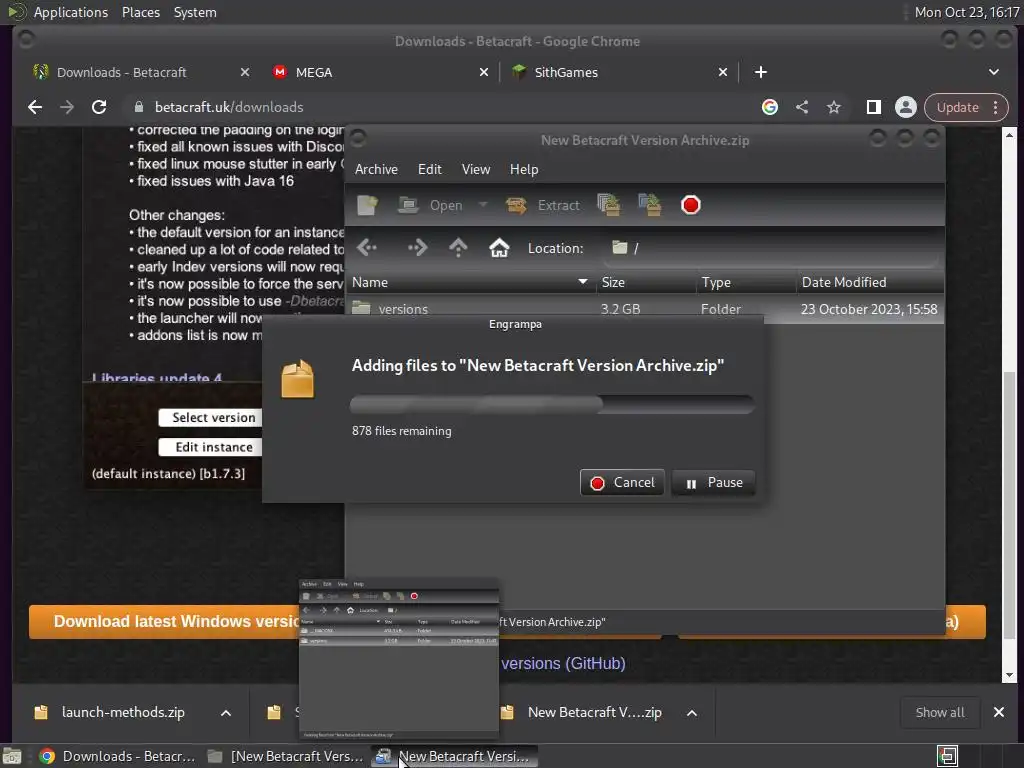The height and width of the screenshot is (768, 1024).
Task: Open the Applications menu
Action: [x=71, y=12]
